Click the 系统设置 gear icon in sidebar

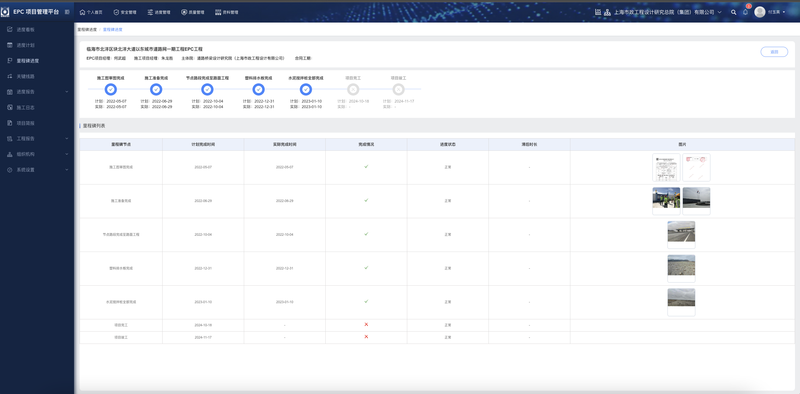coord(10,169)
